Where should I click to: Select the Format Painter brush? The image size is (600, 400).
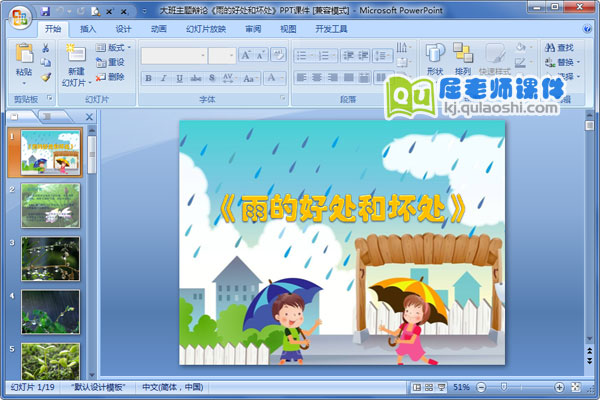(46, 77)
